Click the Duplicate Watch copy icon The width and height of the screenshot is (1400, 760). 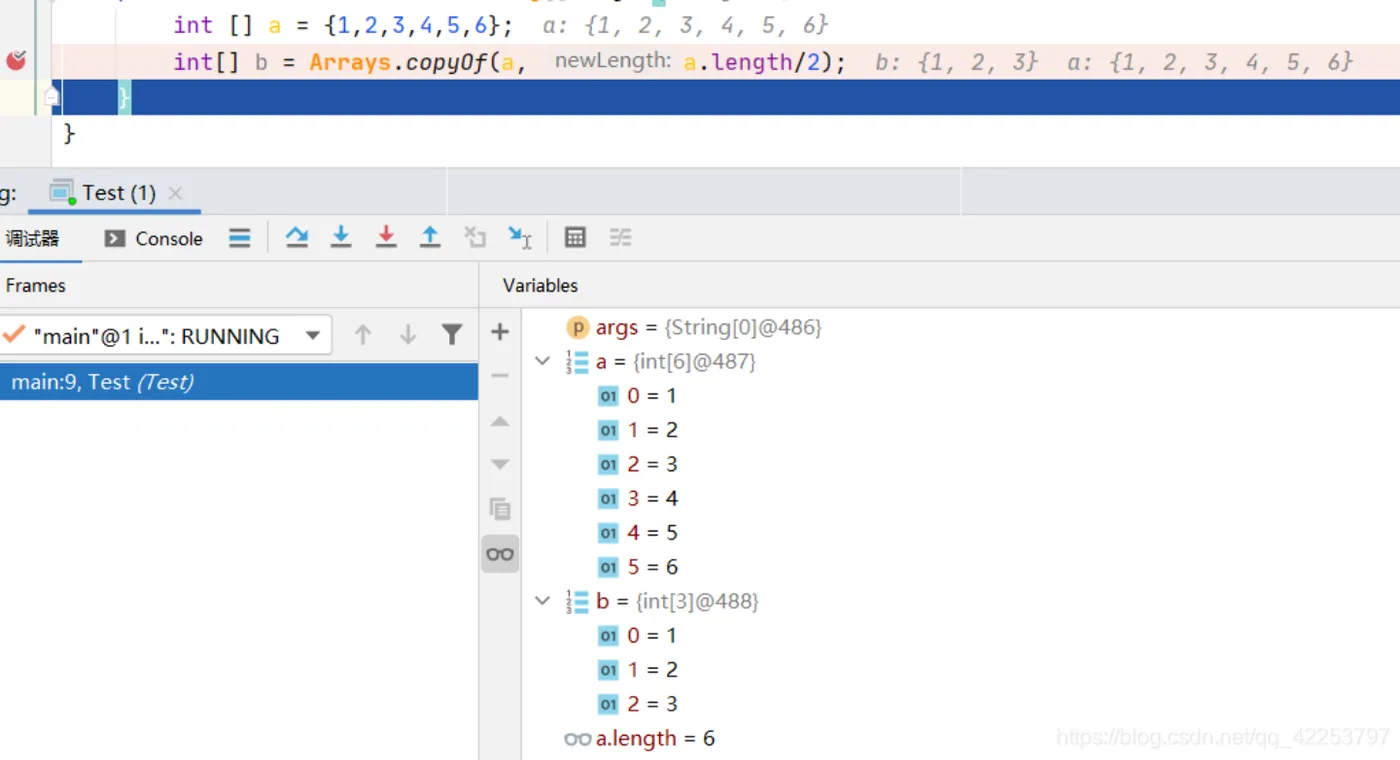pyautogui.click(x=500, y=509)
